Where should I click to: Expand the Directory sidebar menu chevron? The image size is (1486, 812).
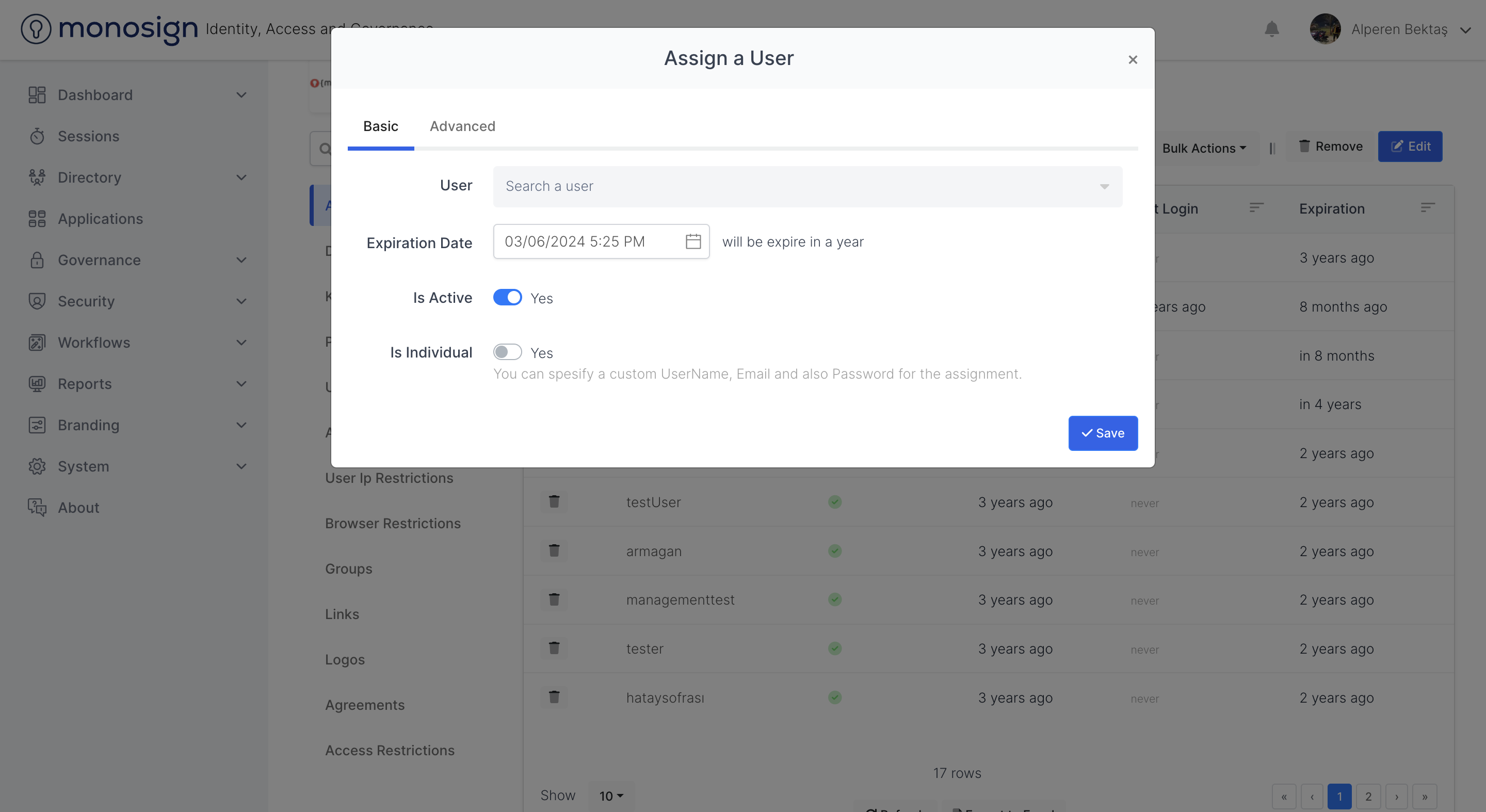tap(241, 177)
